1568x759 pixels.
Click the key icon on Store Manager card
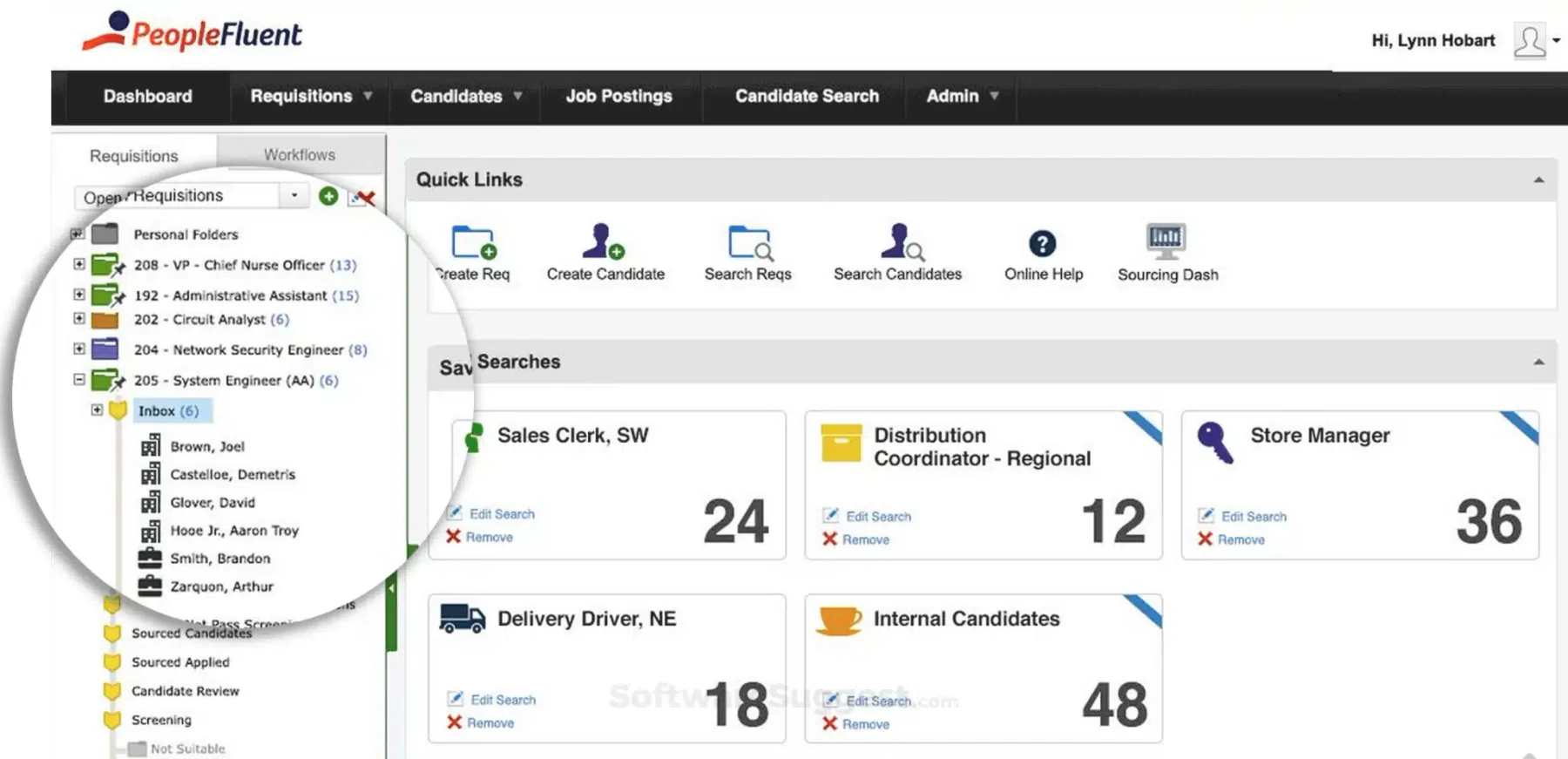click(1215, 443)
